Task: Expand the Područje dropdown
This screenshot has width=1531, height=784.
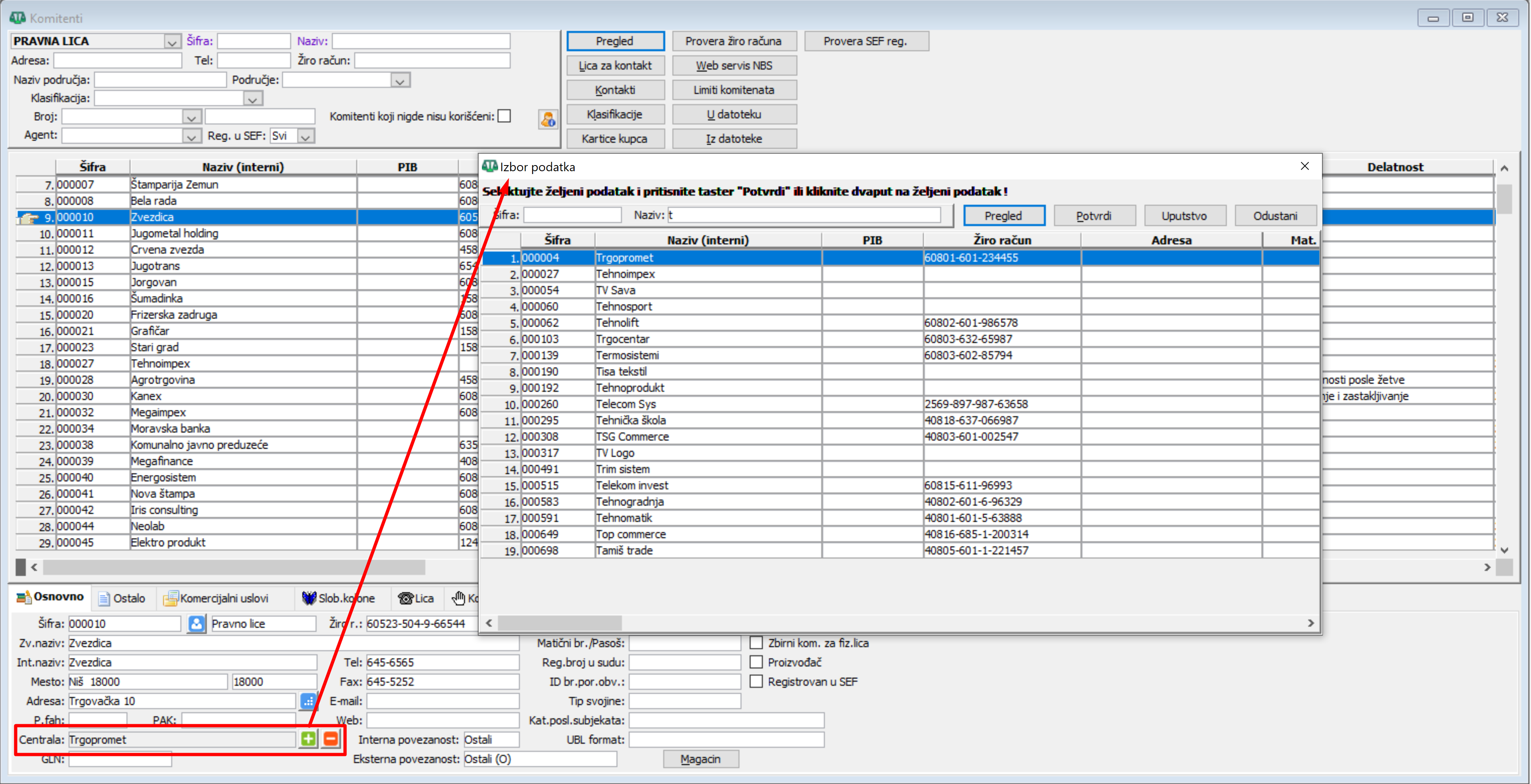Action: click(x=400, y=80)
